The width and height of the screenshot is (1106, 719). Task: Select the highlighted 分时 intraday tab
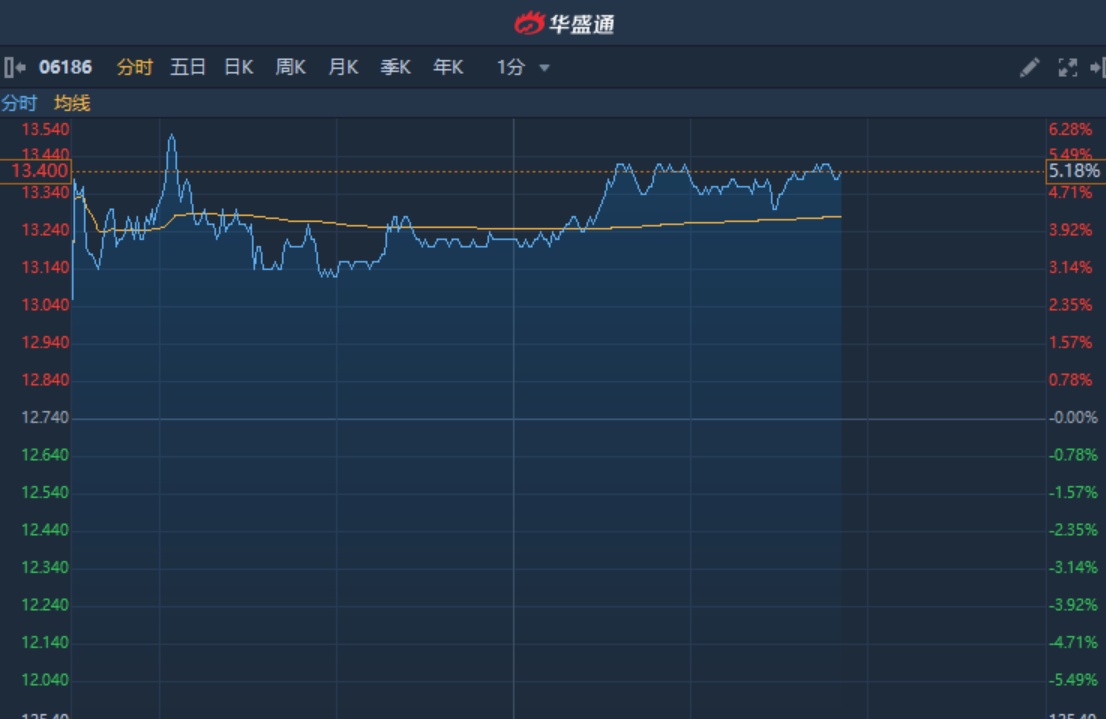(135, 68)
